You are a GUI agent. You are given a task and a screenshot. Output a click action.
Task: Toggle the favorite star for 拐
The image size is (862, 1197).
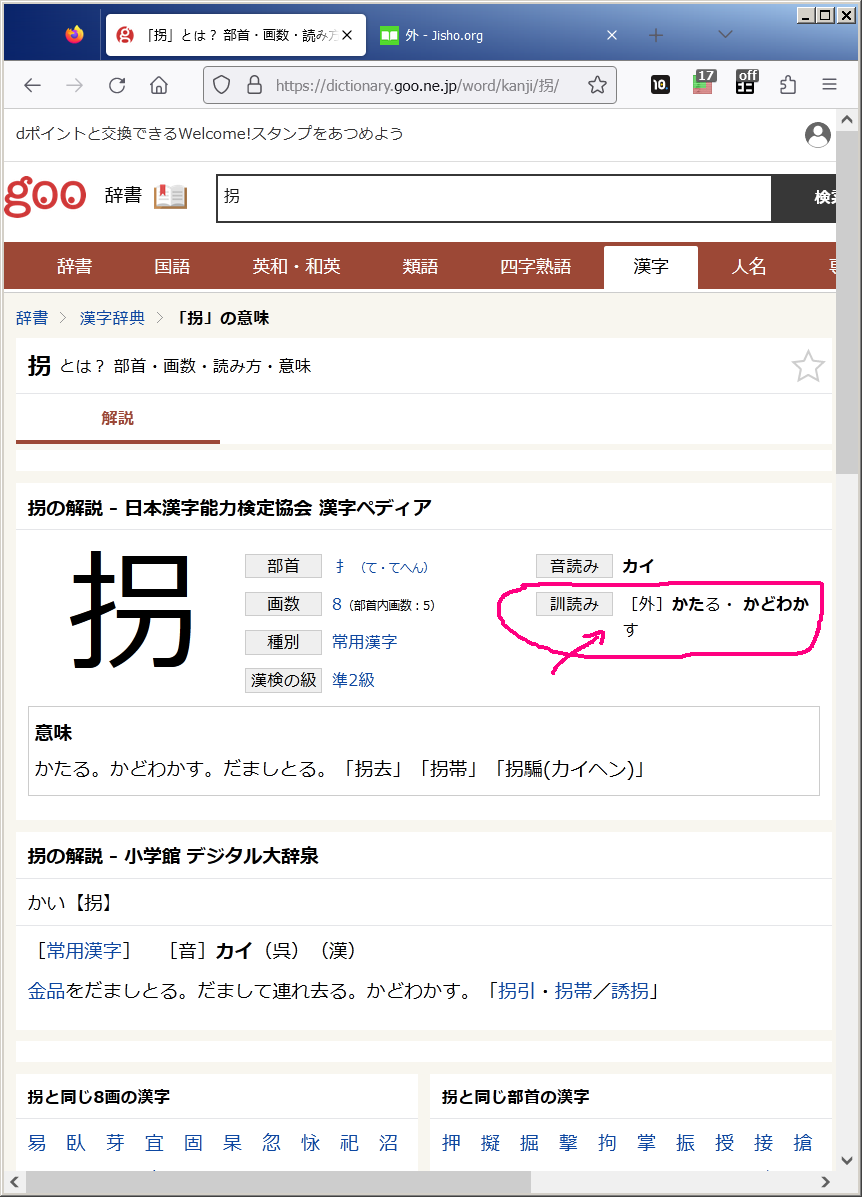[x=808, y=367]
